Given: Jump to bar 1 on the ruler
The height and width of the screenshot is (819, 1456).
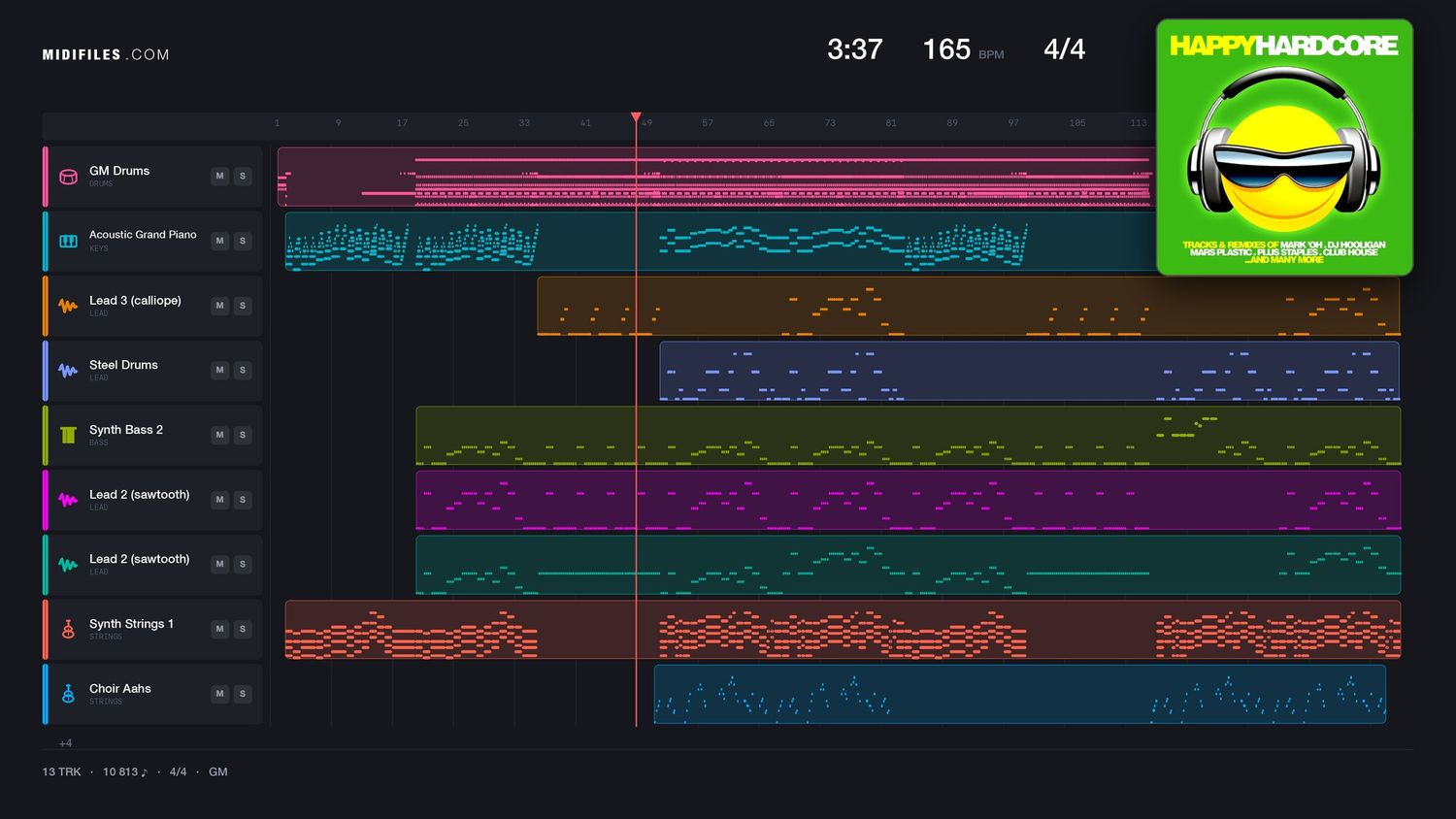Looking at the screenshot, I should point(277,123).
